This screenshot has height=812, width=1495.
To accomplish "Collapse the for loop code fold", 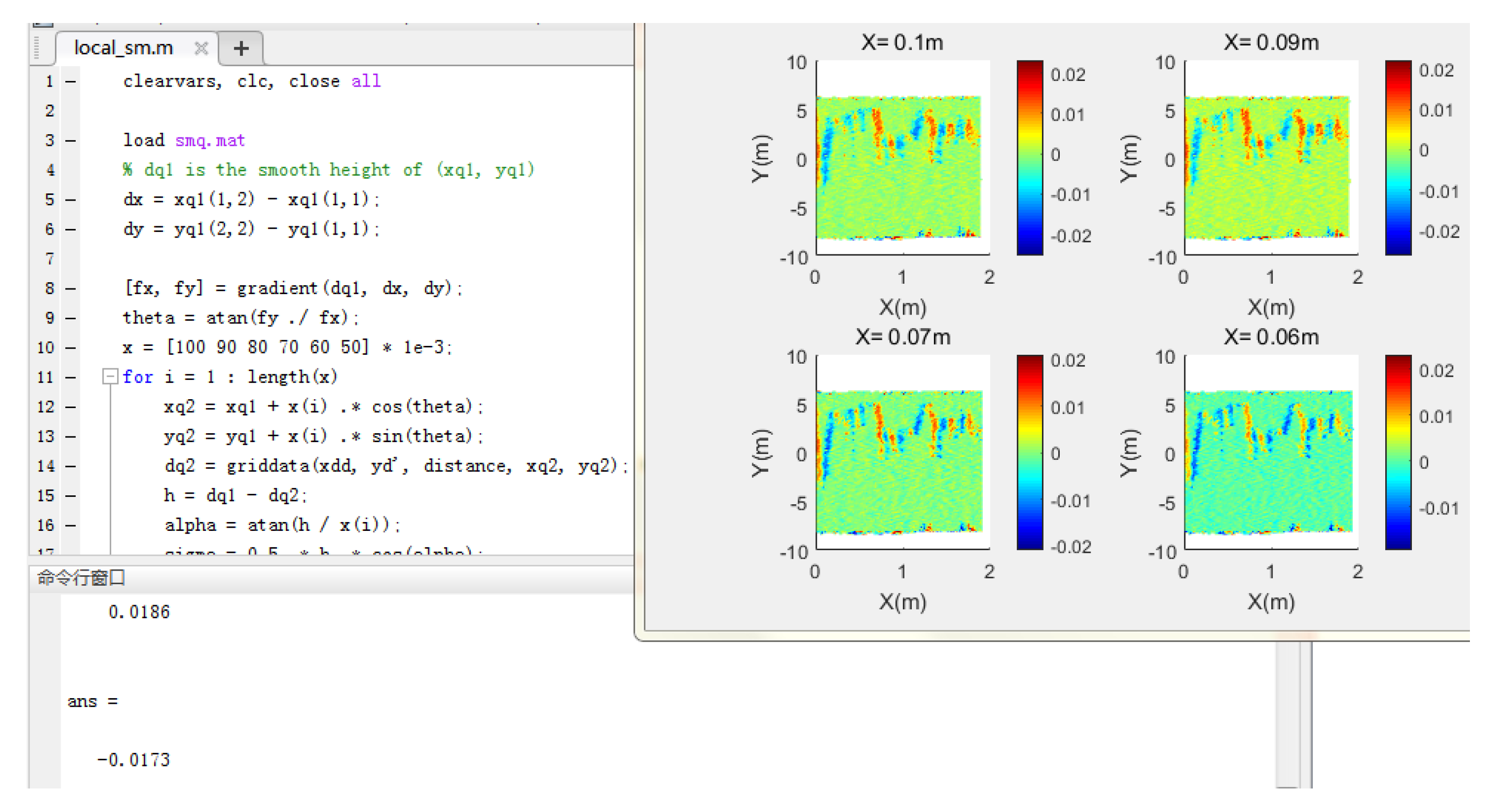I will pos(110,377).
